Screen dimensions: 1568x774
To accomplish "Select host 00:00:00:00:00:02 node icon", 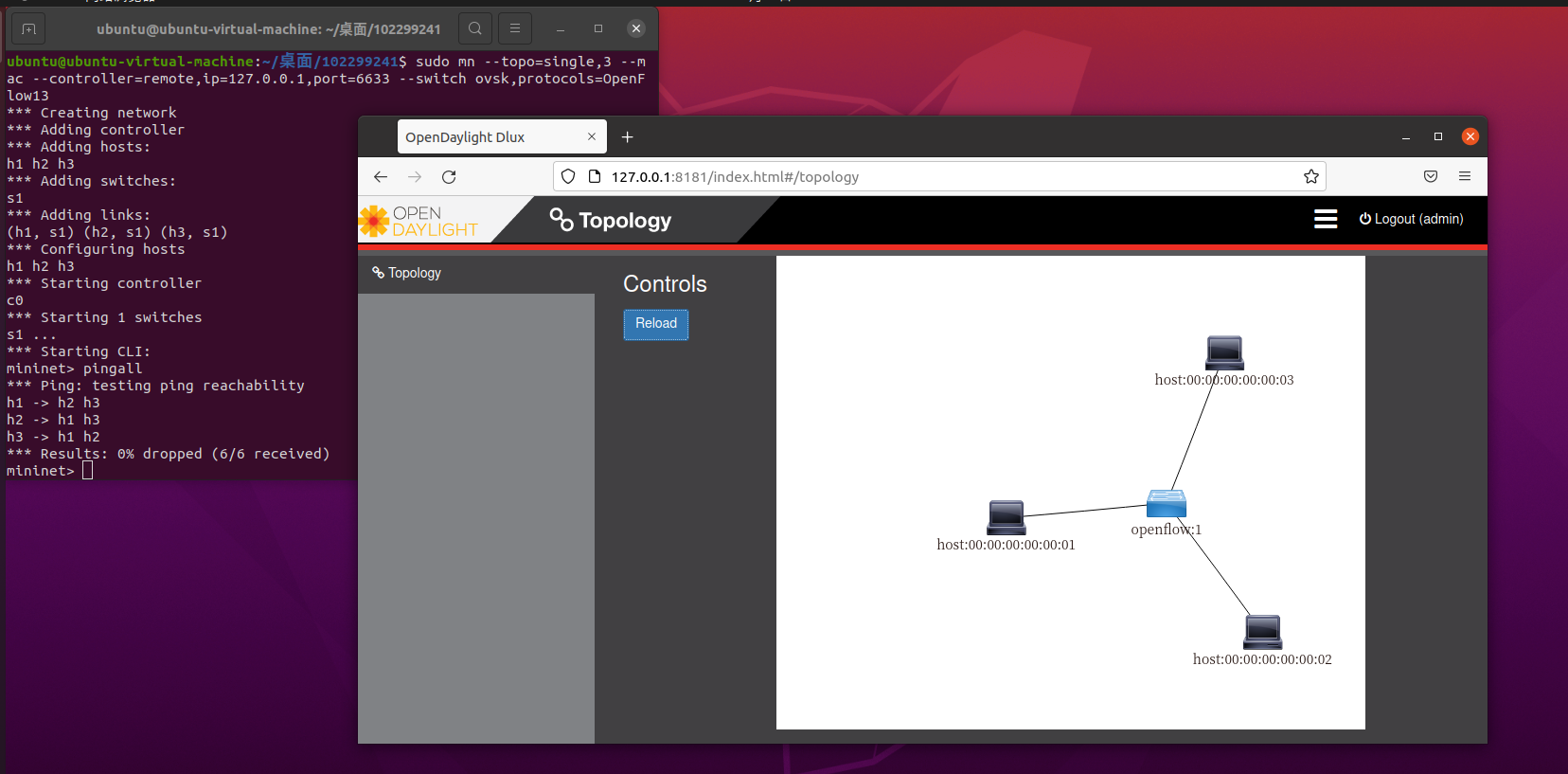I will point(1263,632).
